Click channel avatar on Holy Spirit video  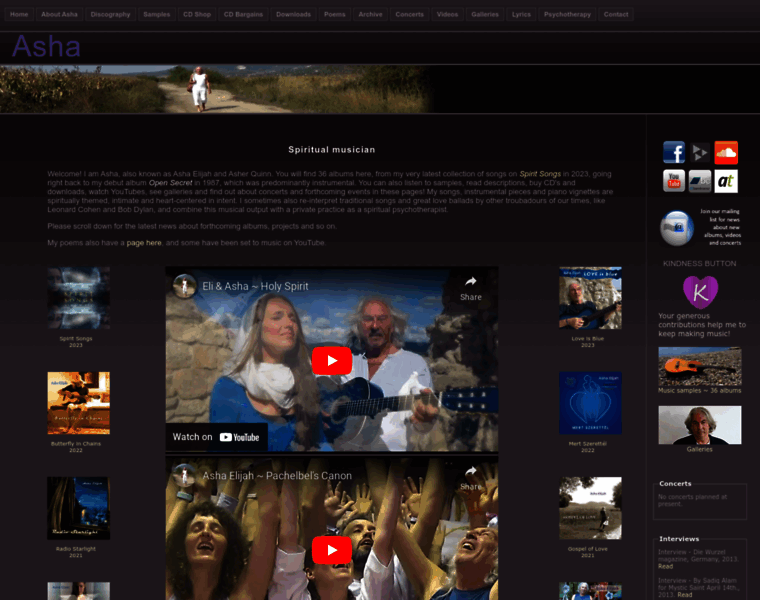pos(185,286)
